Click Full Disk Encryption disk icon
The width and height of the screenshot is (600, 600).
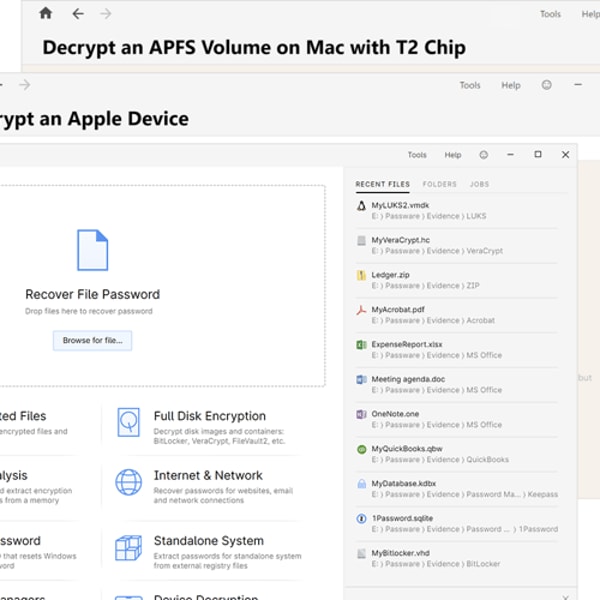129,422
